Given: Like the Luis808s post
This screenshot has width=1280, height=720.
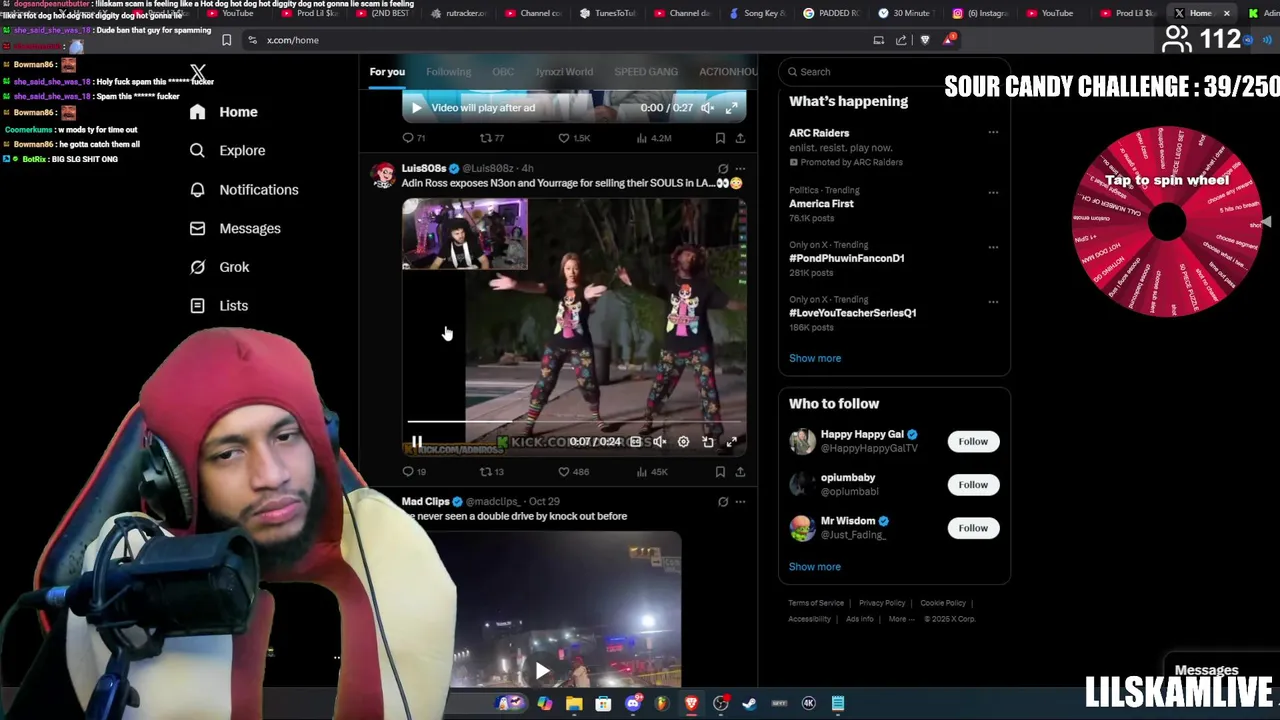Looking at the screenshot, I should click(573, 472).
